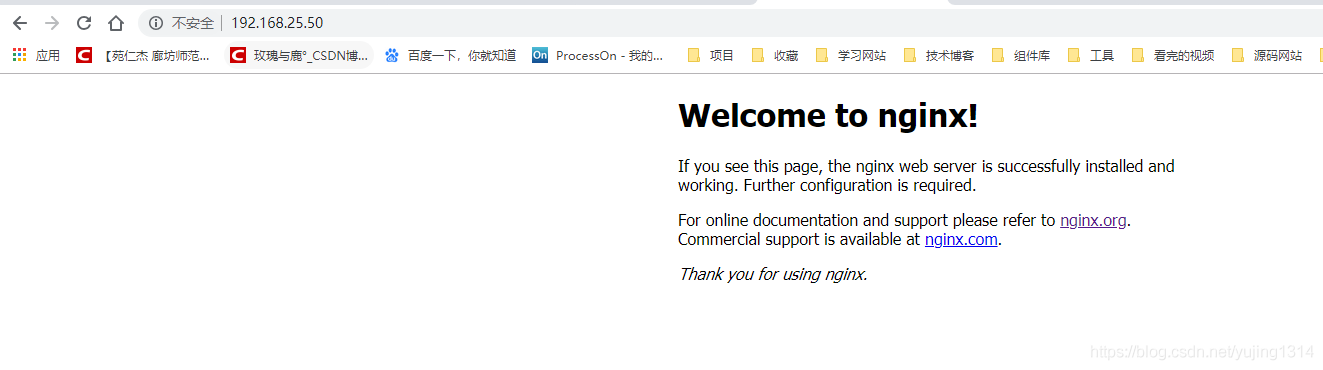
Task: Open the 工具 bookmark folder
Action: pos(1091,56)
